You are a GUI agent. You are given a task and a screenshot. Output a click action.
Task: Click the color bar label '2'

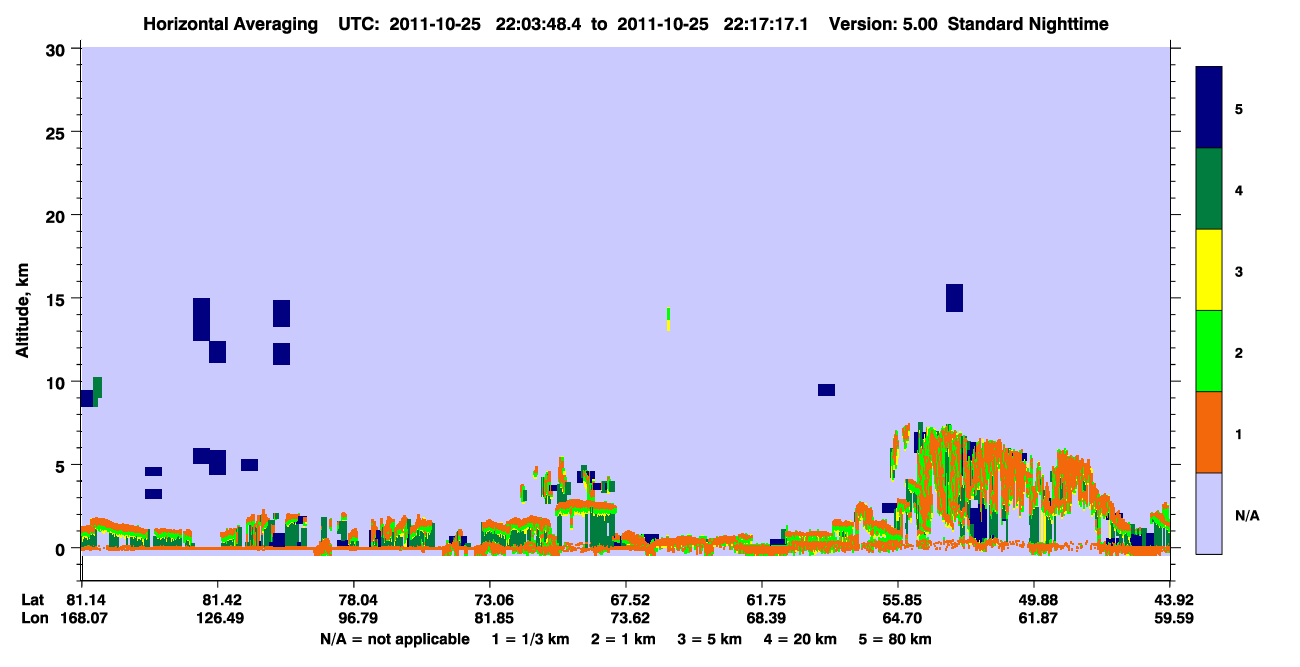pyautogui.click(x=1238, y=352)
